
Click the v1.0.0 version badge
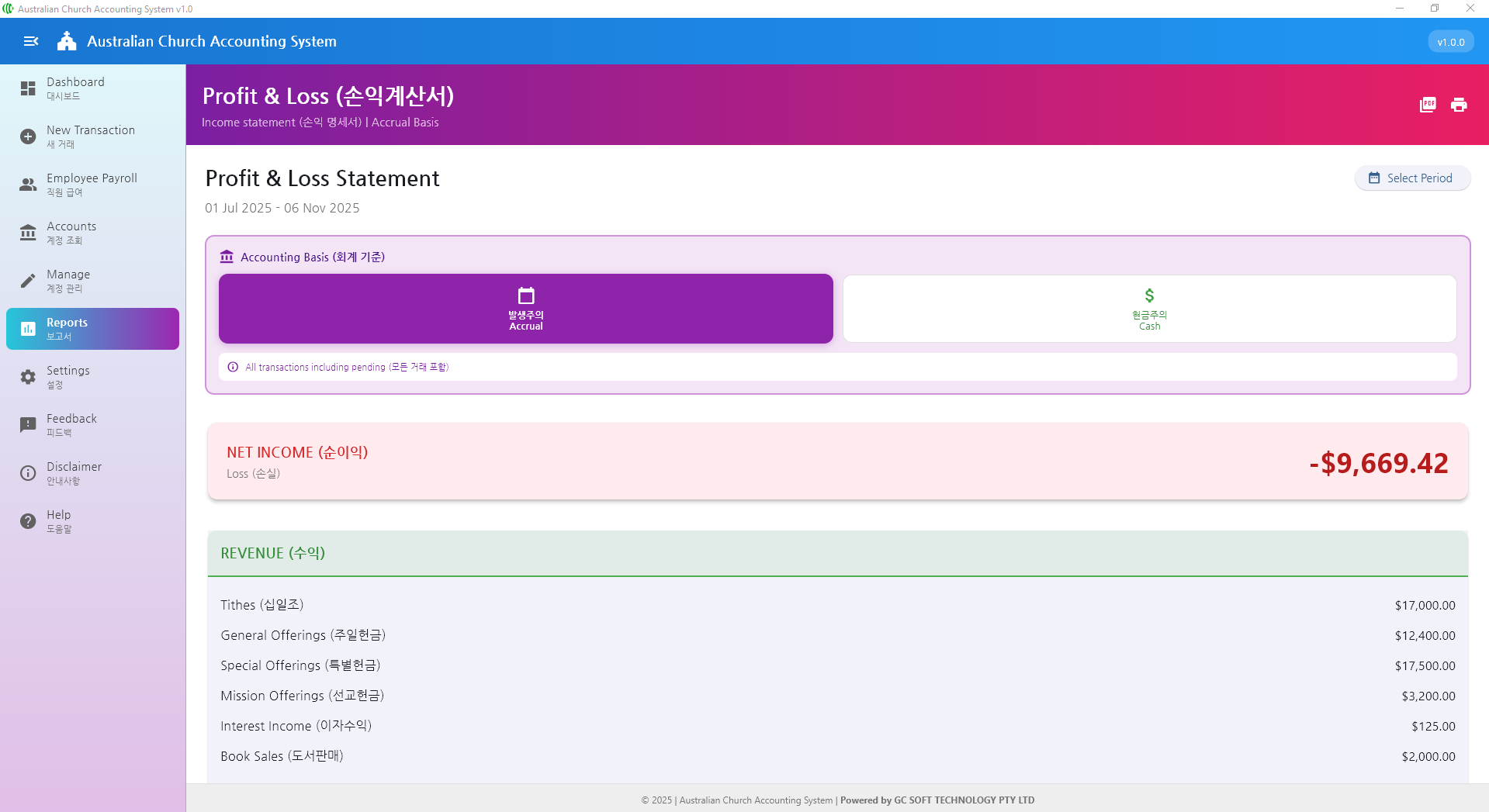[x=1450, y=41]
